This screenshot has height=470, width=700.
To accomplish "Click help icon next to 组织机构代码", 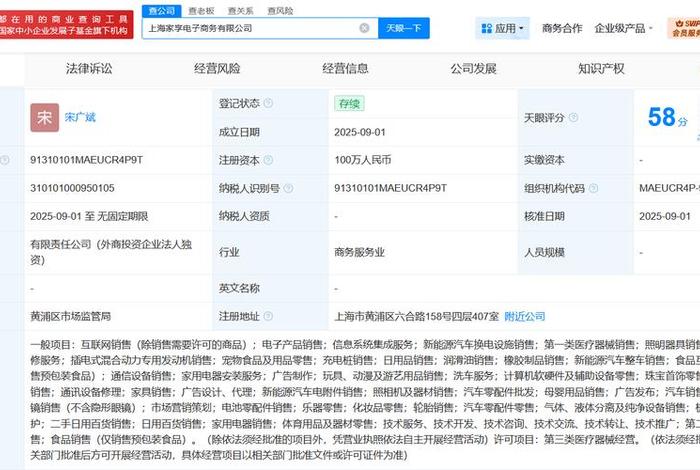I will 593,188.
